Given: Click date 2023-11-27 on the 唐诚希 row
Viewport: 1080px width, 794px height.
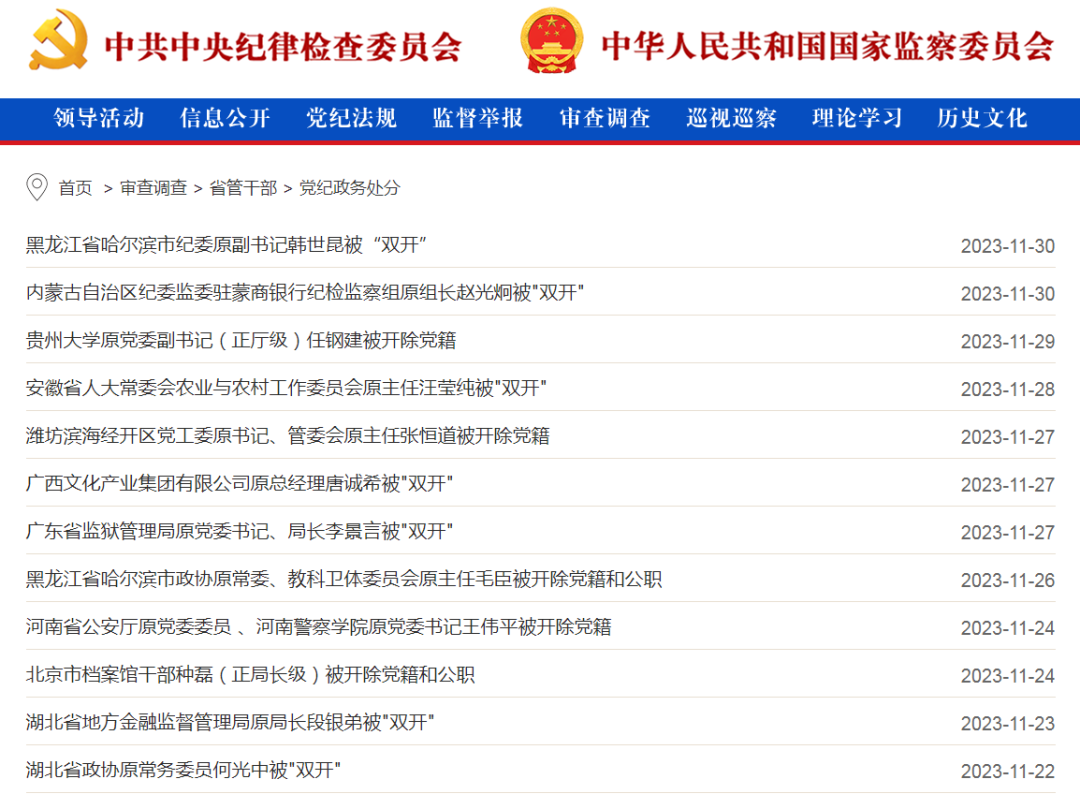Looking at the screenshot, I should [1008, 485].
